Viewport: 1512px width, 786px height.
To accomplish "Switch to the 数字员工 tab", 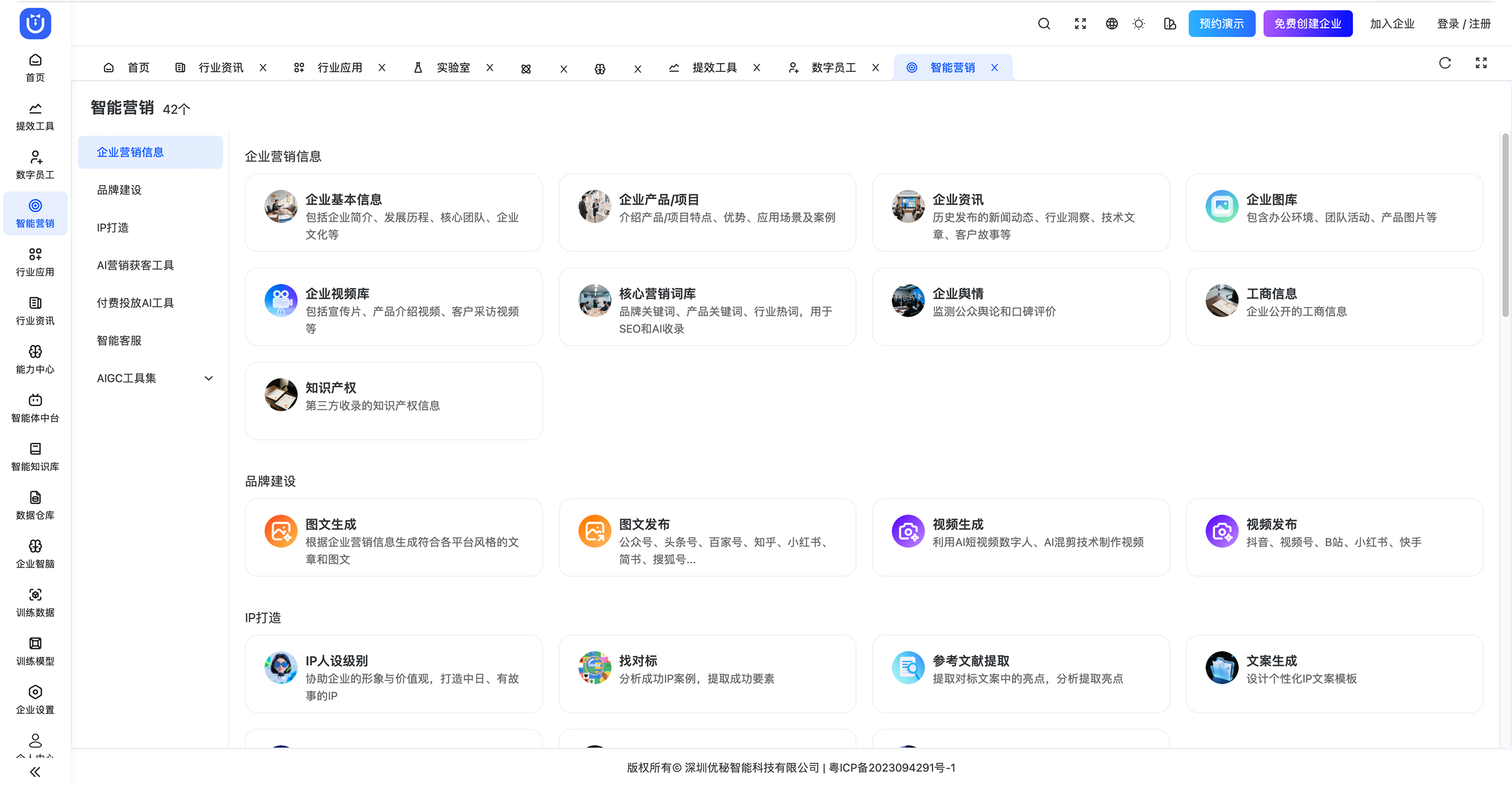I will click(x=833, y=68).
